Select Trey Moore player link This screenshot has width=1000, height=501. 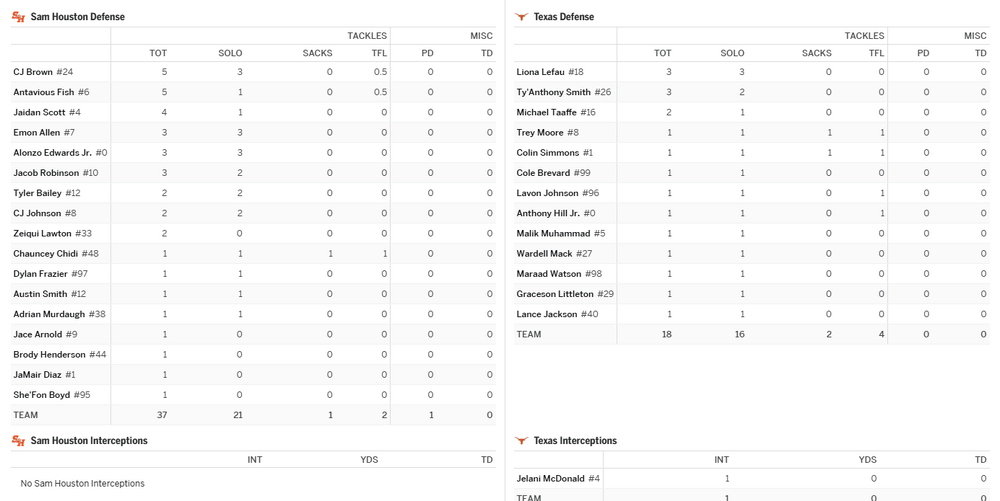(540, 133)
